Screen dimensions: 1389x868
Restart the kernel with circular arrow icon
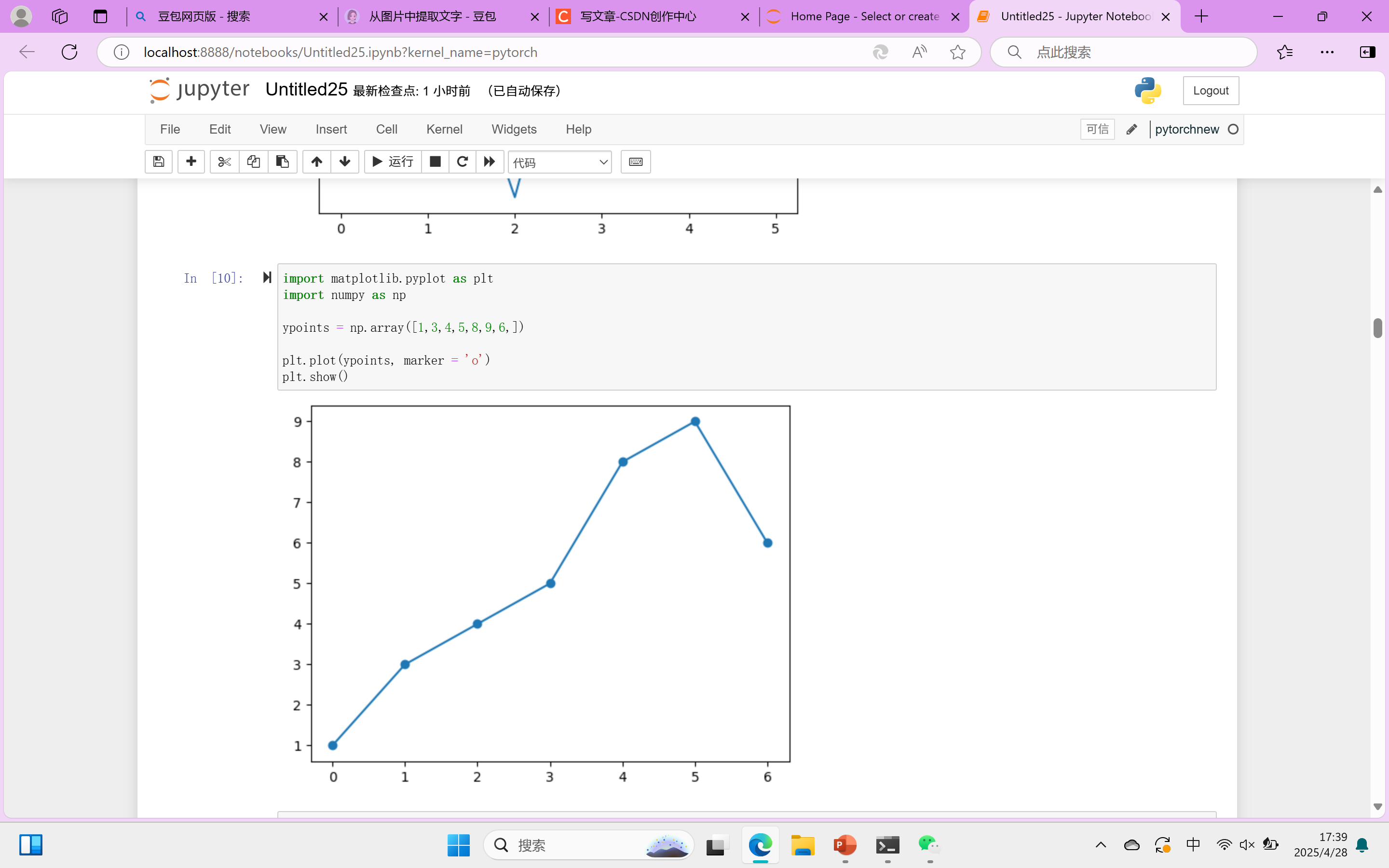[x=462, y=162]
